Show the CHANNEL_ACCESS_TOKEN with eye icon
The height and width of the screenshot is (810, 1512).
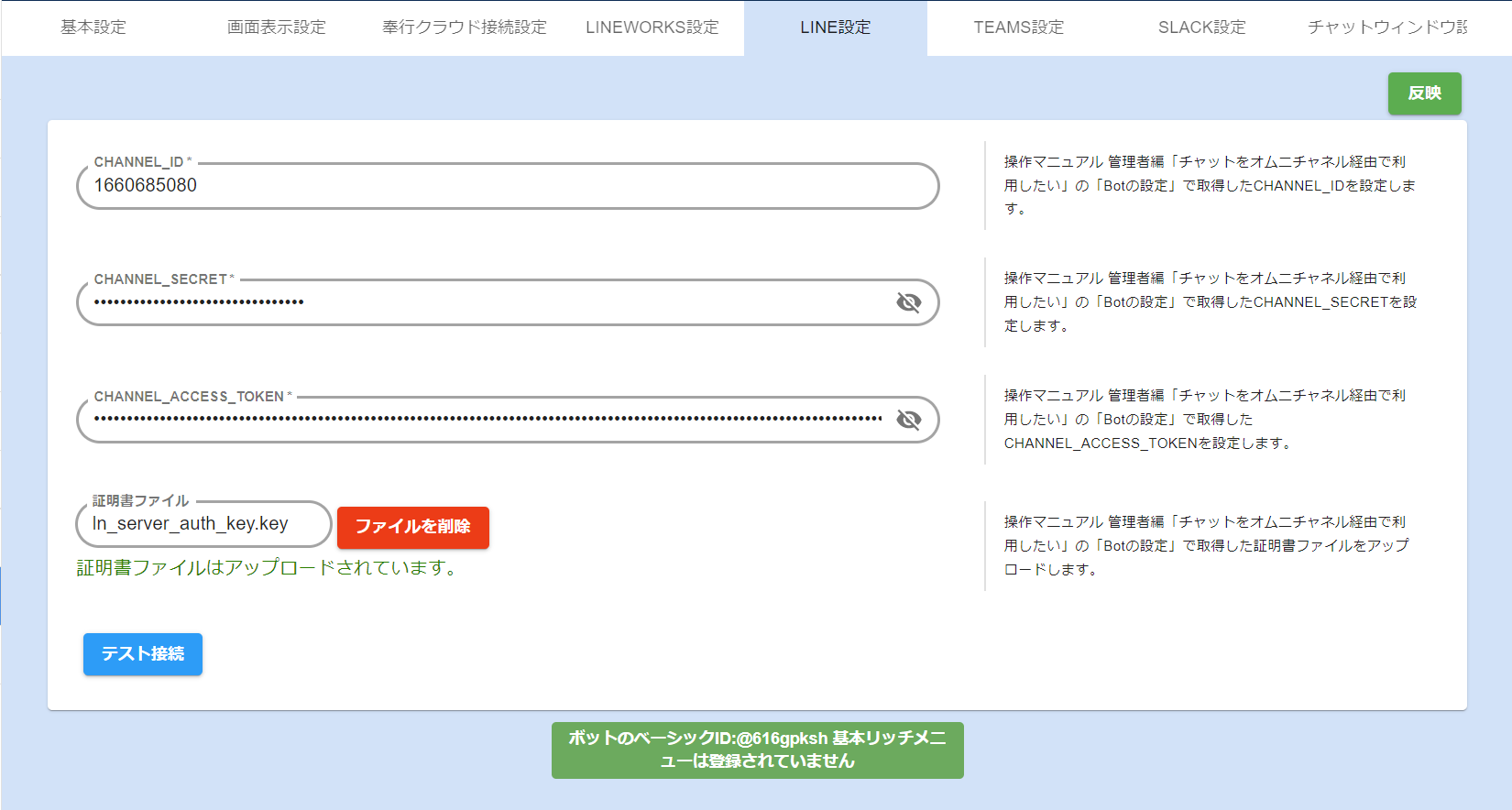(x=908, y=420)
